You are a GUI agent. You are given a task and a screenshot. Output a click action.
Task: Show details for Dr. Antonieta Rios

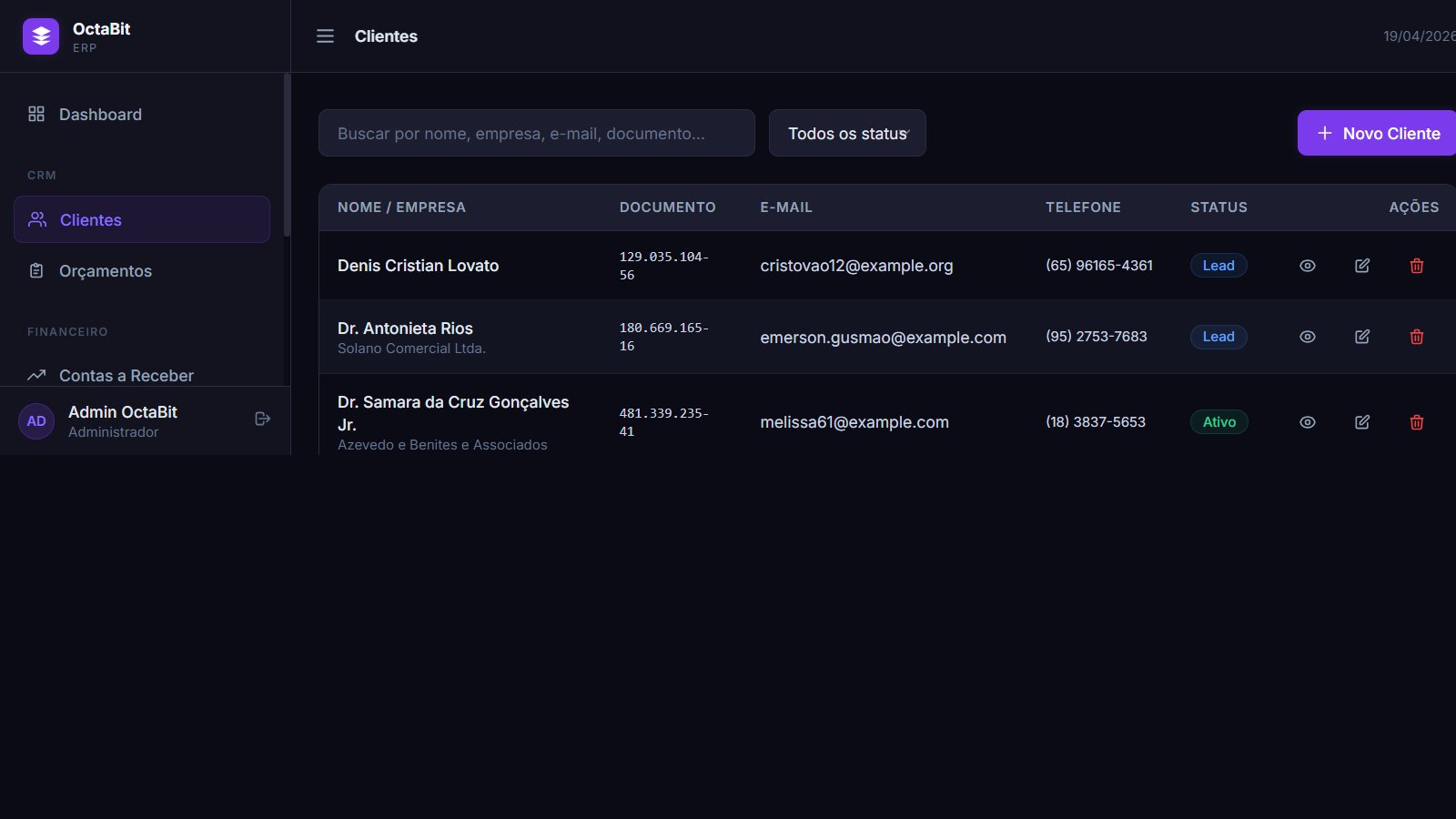pos(1308,337)
